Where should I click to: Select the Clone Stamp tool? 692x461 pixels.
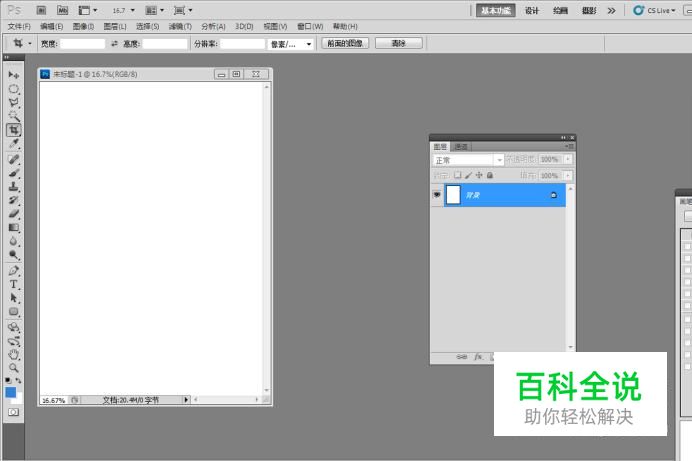(x=14, y=187)
